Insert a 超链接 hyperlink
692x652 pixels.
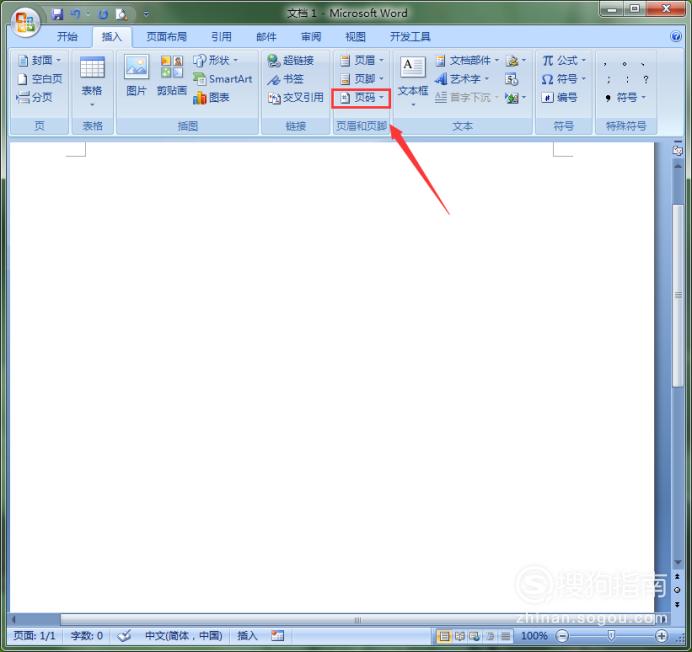[x=290, y=60]
